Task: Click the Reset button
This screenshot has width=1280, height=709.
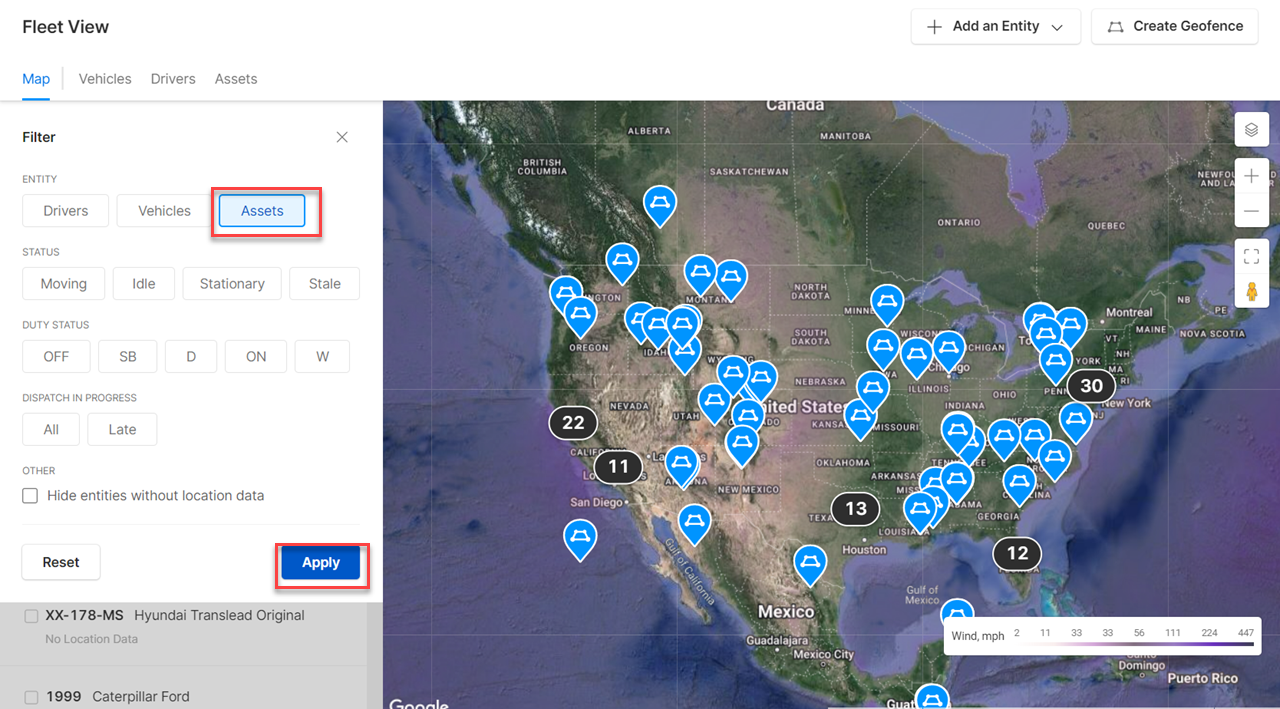Action: coord(61,562)
